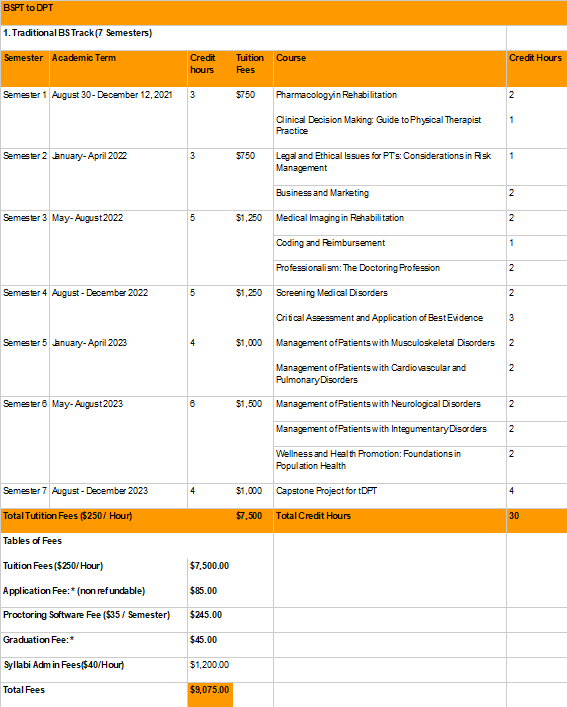Select the 'Semester 4' row label
Screen dimensions: 567x707
click(25, 293)
